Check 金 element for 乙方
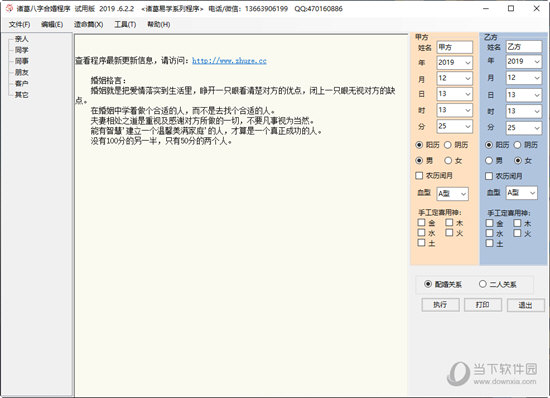Image resolution: width=550 pixels, height=398 pixels. [489, 223]
